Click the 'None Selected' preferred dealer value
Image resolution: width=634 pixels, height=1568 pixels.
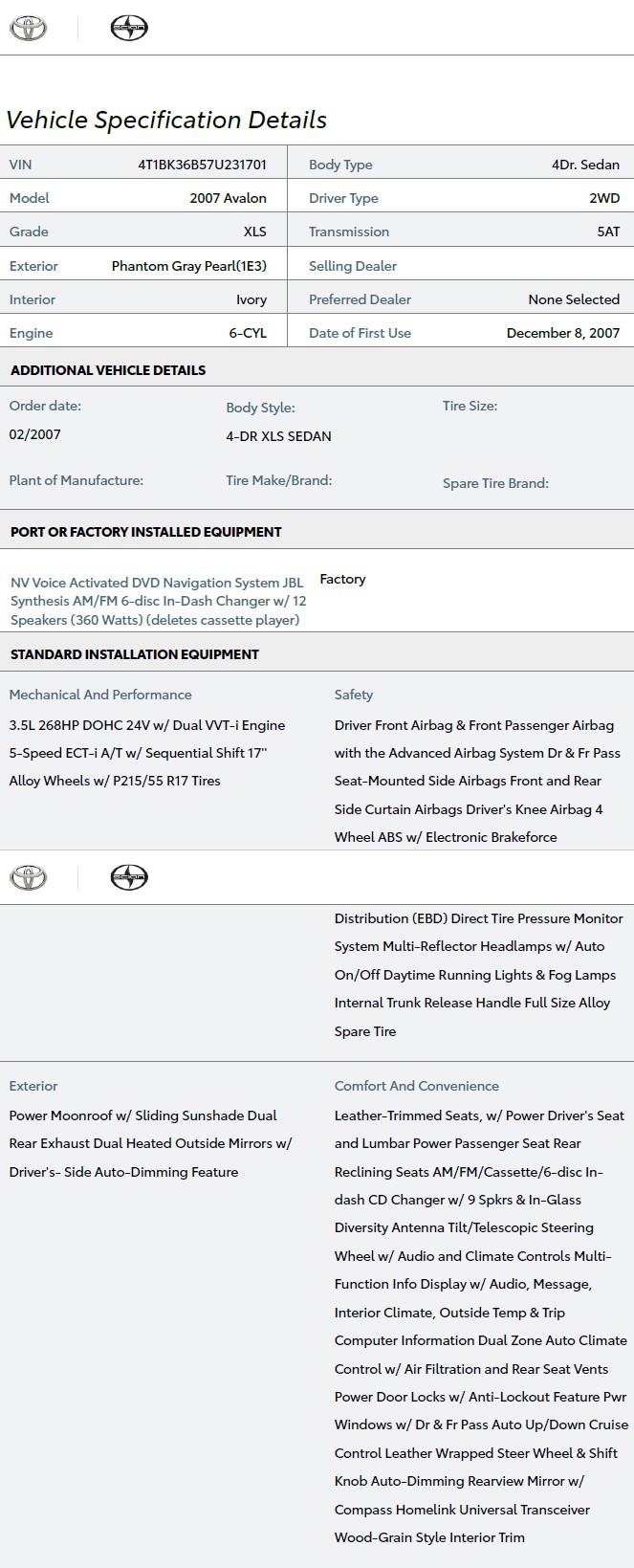(x=574, y=299)
